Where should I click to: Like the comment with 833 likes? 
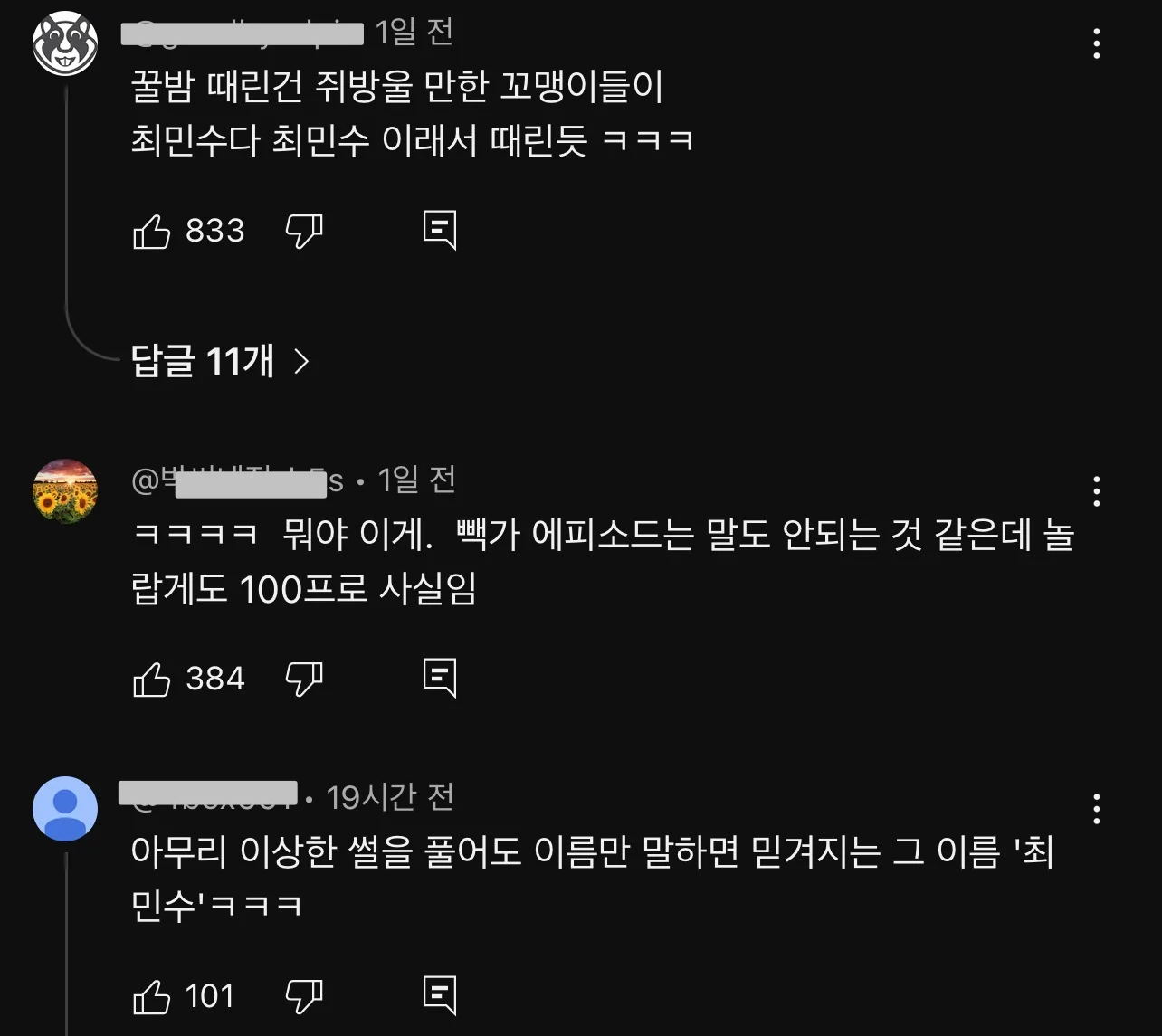pyautogui.click(x=152, y=232)
